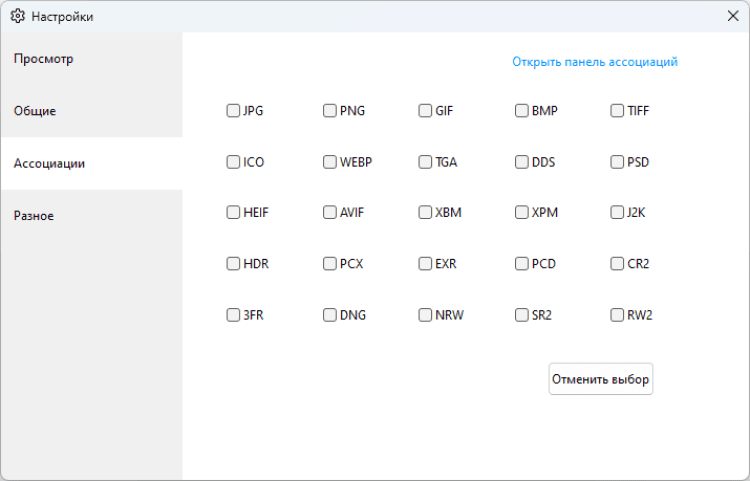Image resolution: width=750 pixels, height=481 pixels.
Task: Tick the TIFF checkbox
Action: [617, 111]
